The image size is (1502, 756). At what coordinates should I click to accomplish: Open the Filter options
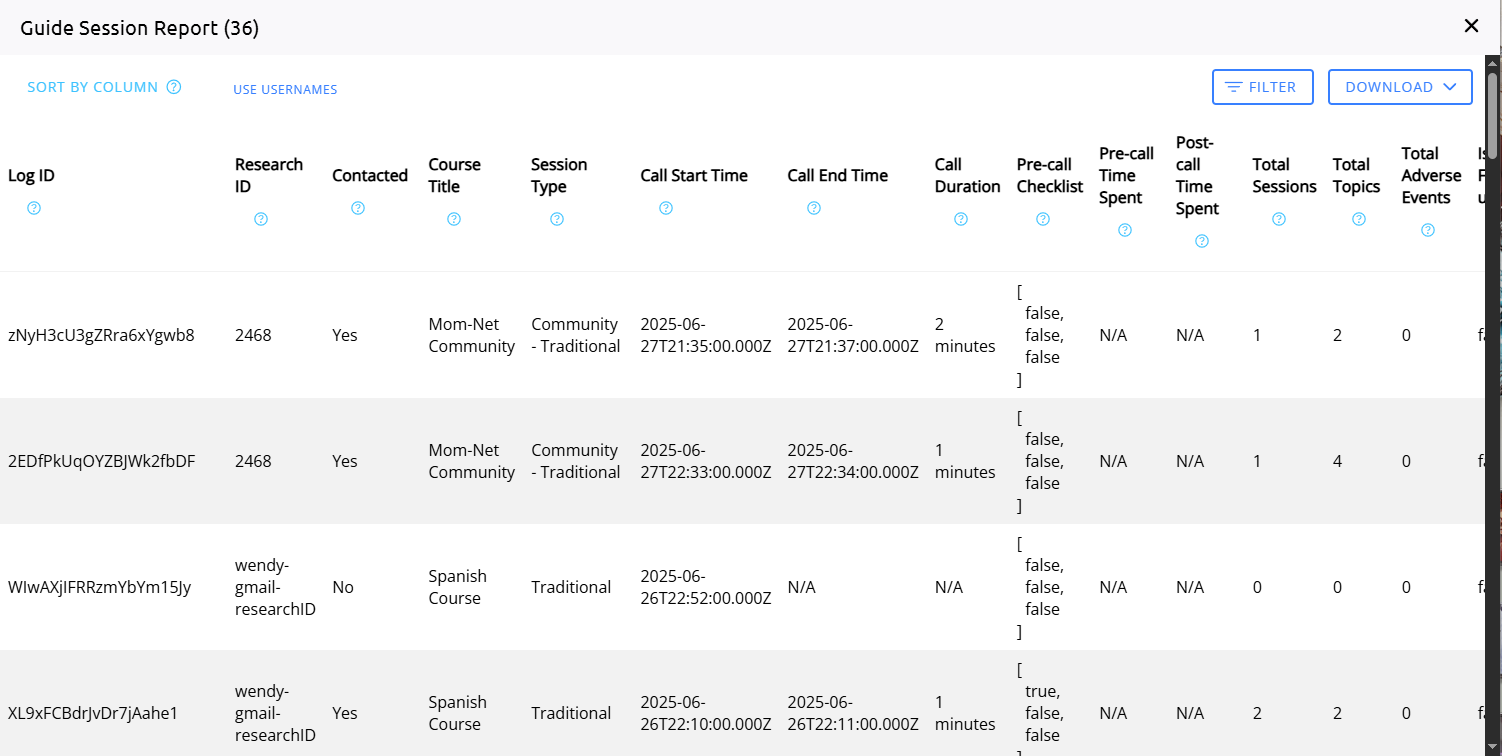tap(1261, 87)
